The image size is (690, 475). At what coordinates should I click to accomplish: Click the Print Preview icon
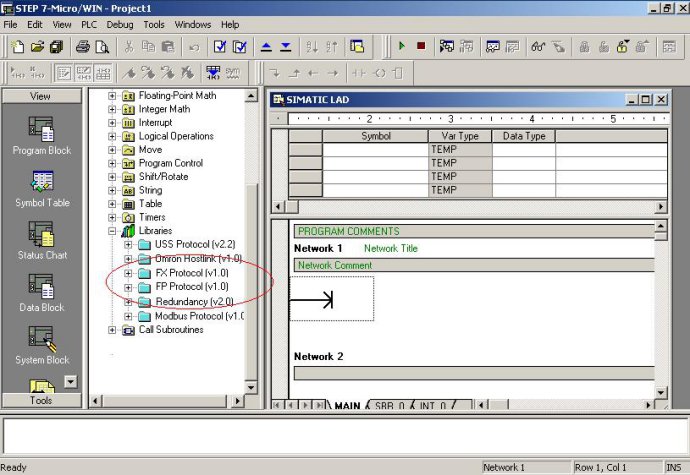pos(102,46)
